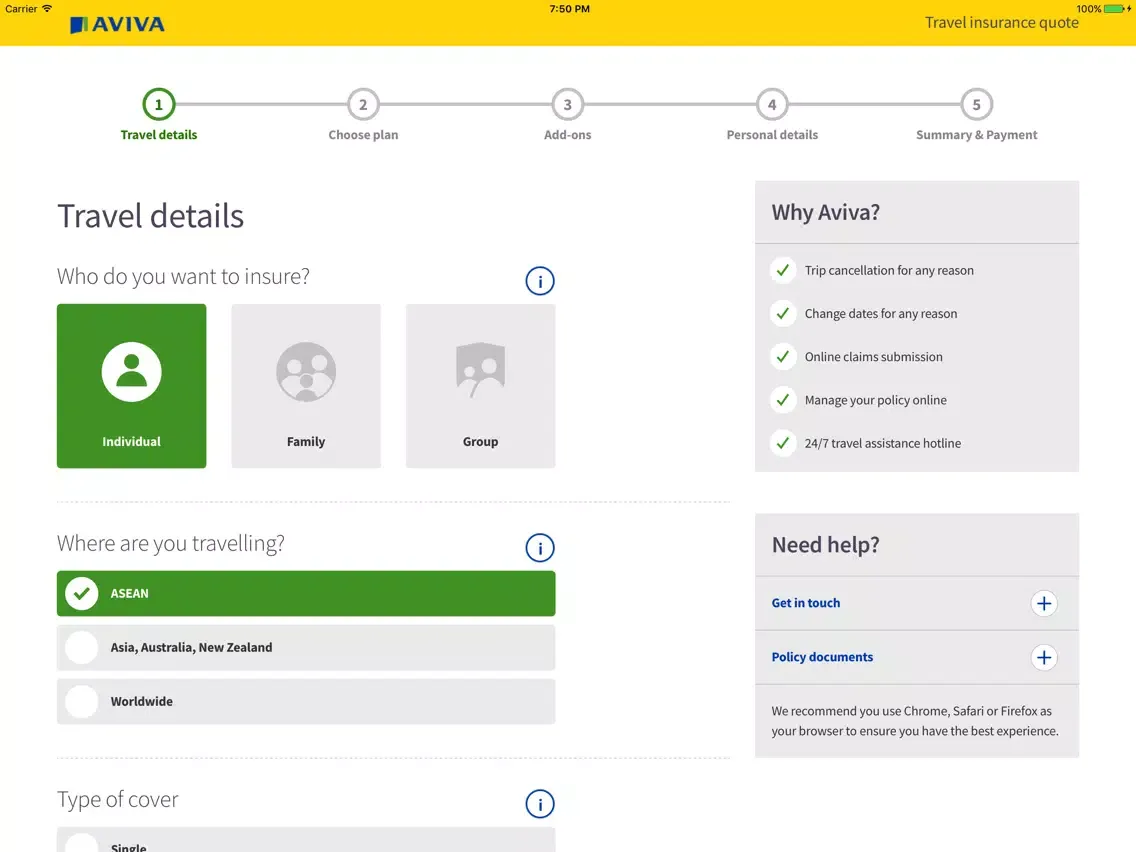Viewport: 1136px width, 852px height.
Task: Click checkmark beside 'Online claims submission'
Action: (x=783, y=356)
